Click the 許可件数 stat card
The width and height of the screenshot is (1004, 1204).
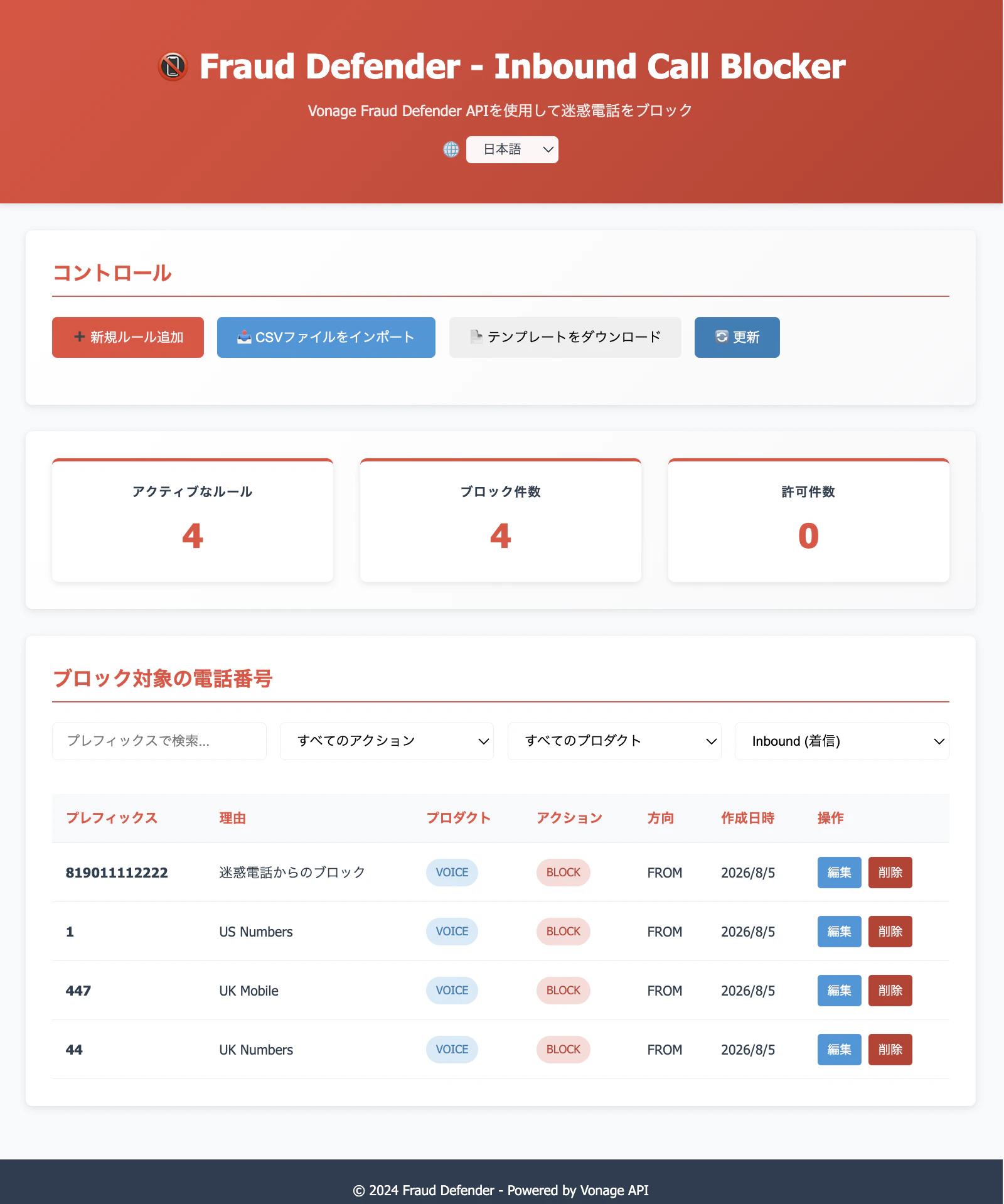pyautogui.click(x=809, y=520)
